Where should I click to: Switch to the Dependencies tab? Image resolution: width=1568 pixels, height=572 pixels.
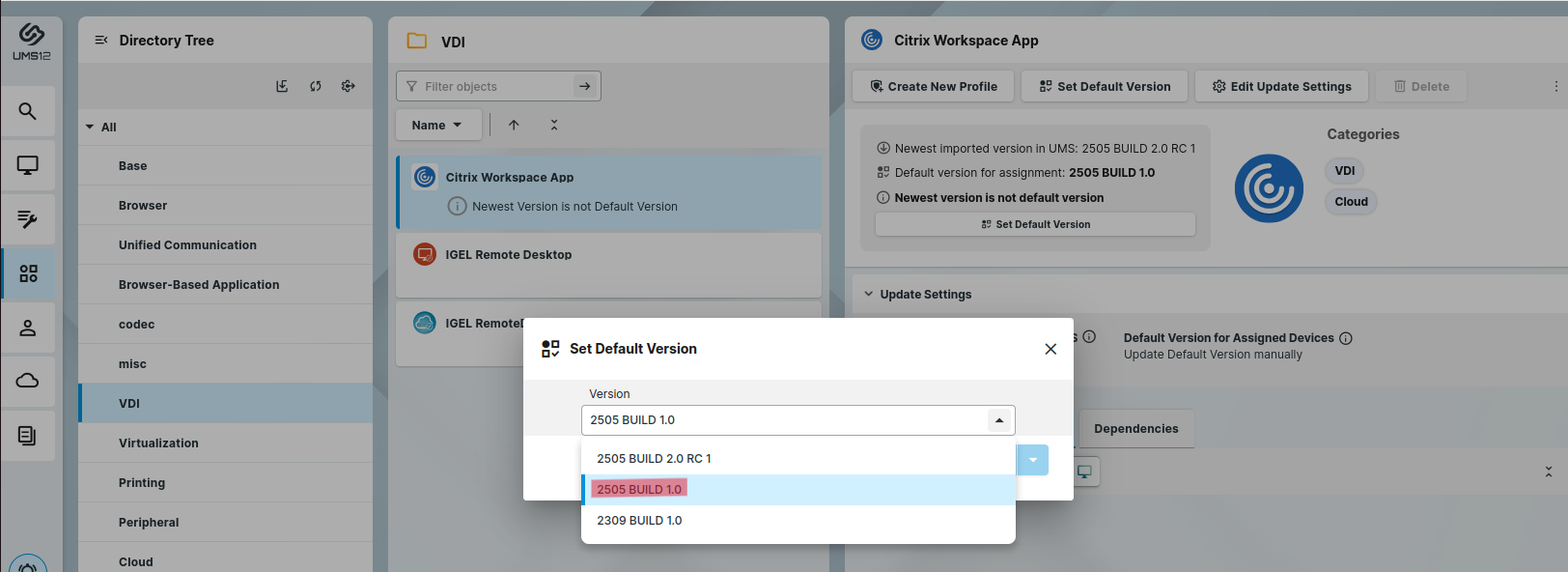tap(1135, 428)
